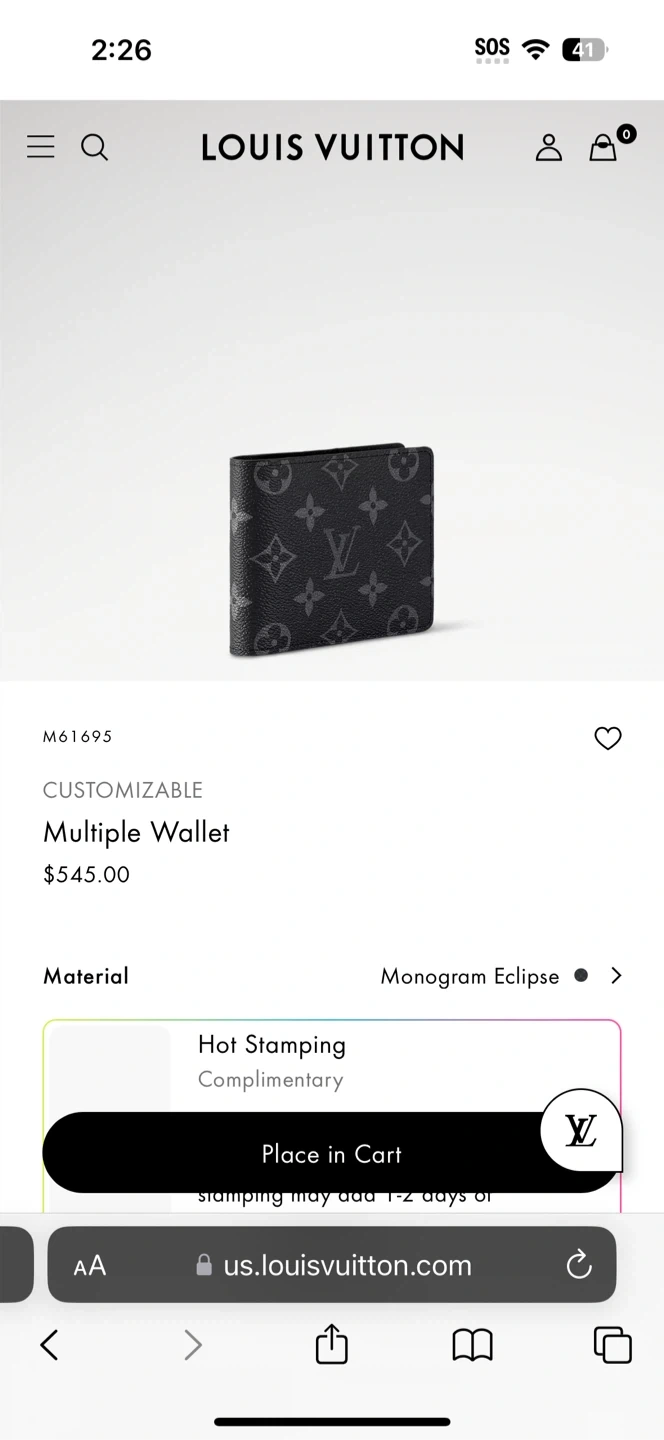Tap the floating LV chat bubble
This screenshot has height=1440, width=664.
click(581, 1130)
